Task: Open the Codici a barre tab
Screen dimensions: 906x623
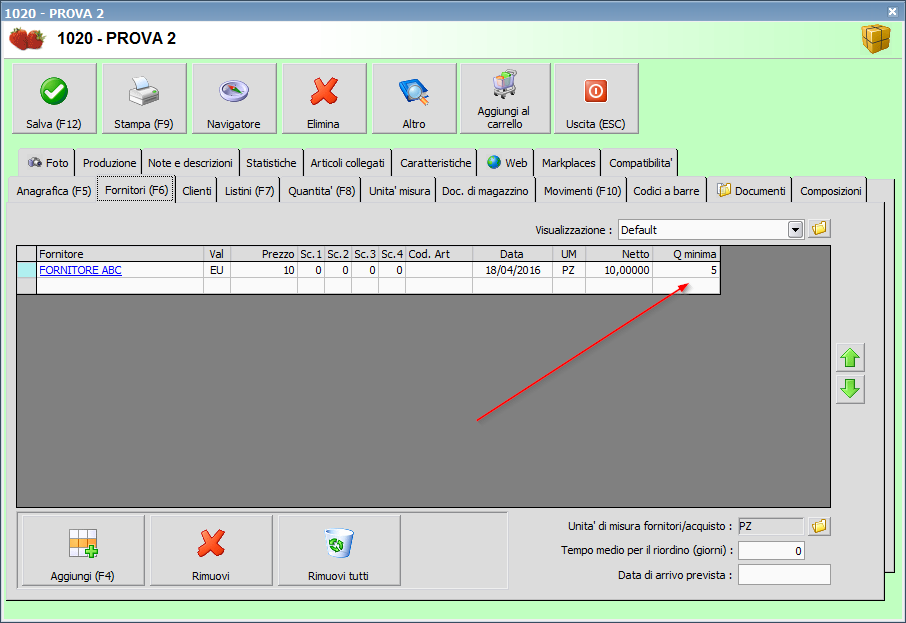Action: point(666,191)
